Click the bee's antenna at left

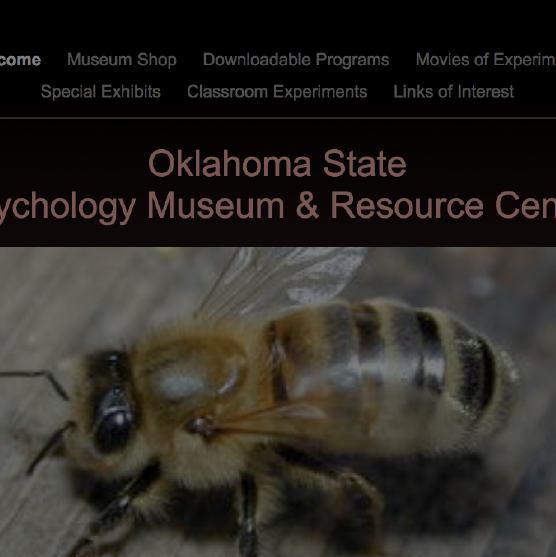(36, 382)
